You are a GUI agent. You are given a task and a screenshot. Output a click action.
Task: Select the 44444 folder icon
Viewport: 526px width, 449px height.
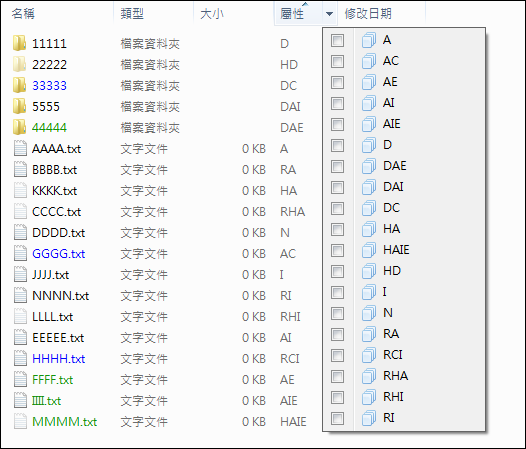pyautogui.click(x=19, y=127)
